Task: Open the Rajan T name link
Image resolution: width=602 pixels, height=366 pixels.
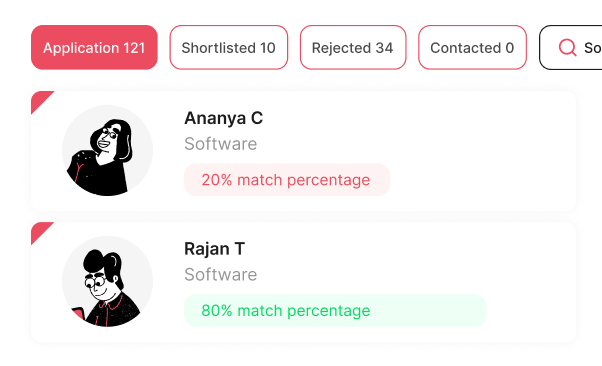Action: [214, 249]
